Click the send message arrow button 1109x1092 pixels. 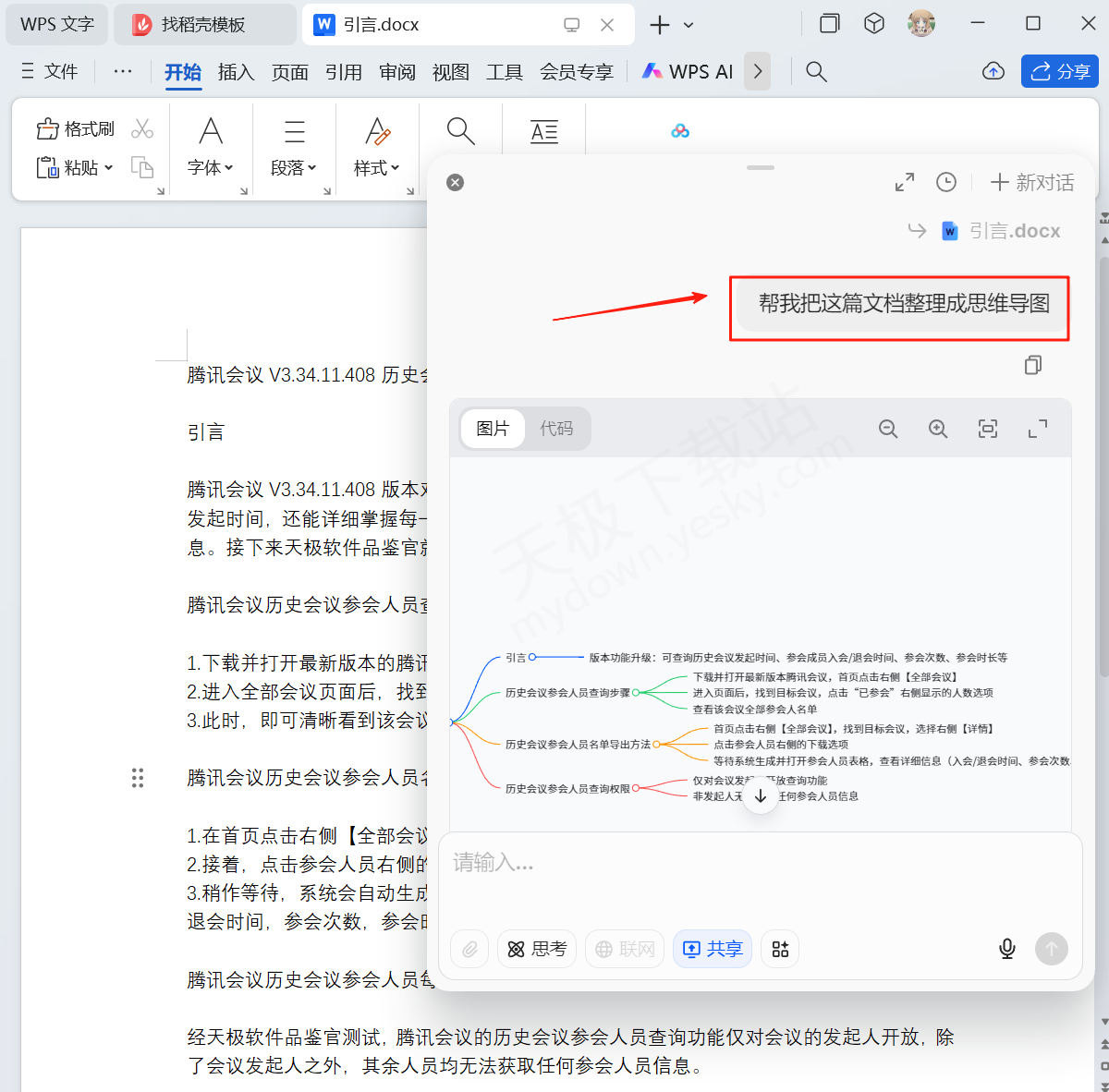click(x=1051, y=949)
